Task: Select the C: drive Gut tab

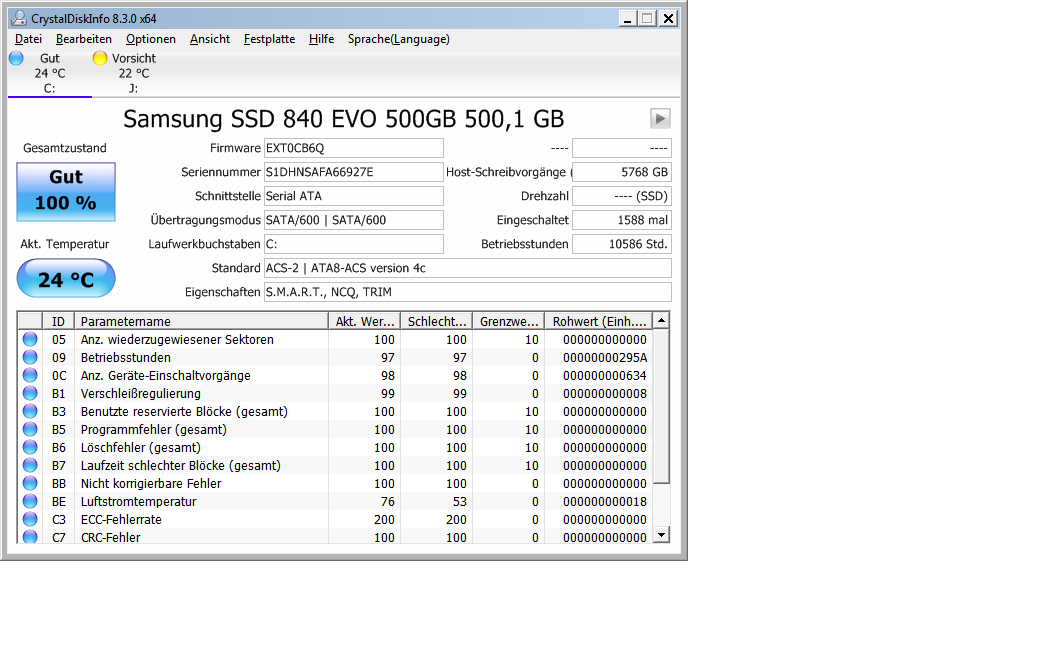Action: [x=50, y=73]
